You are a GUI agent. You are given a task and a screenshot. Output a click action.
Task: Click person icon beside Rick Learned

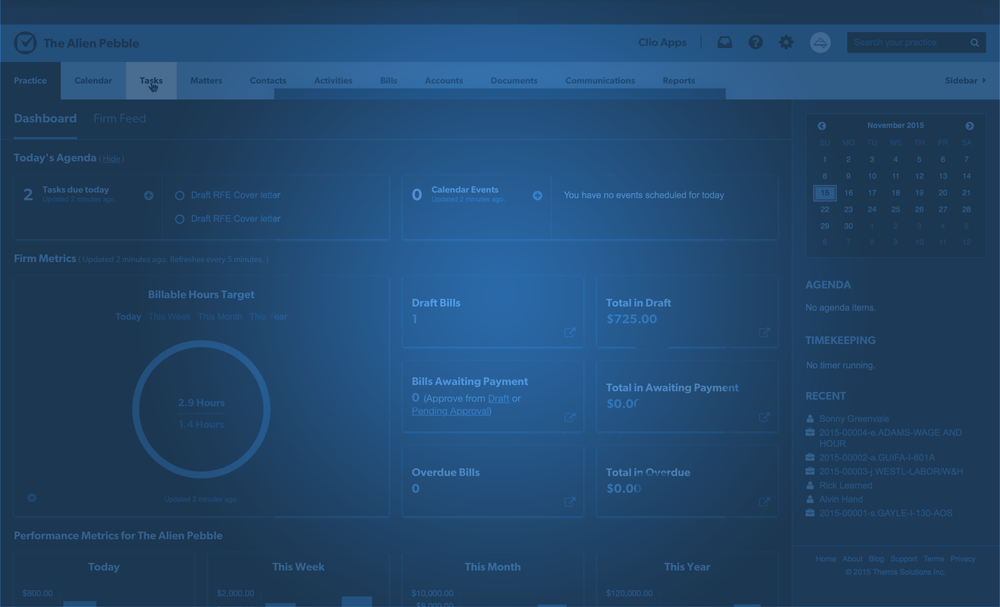tap(810, 485)
